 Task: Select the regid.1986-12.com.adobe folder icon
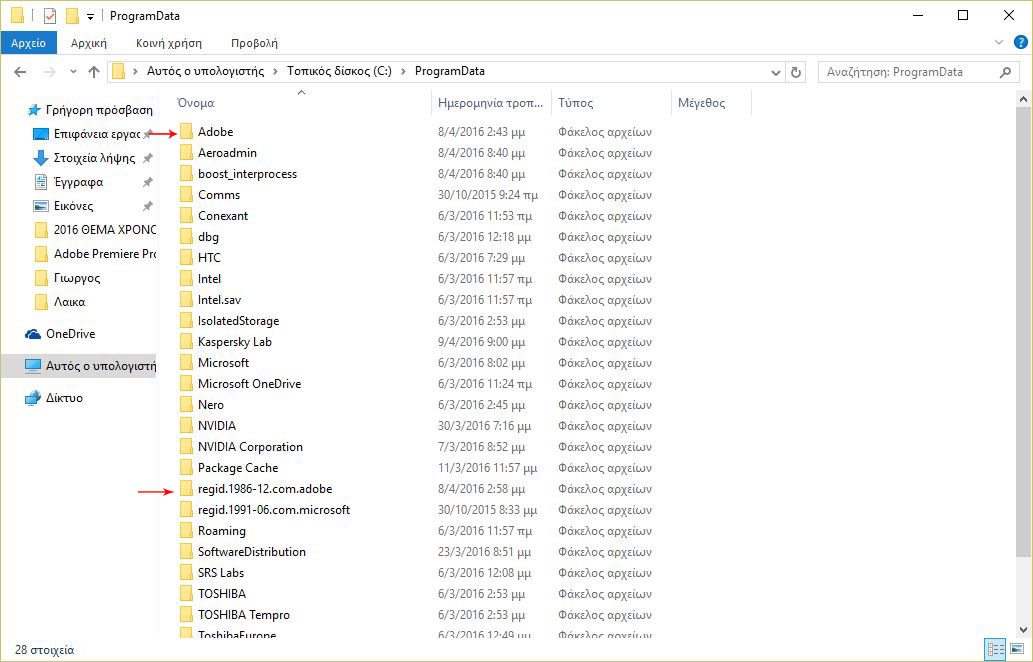[x=186, y=489]
